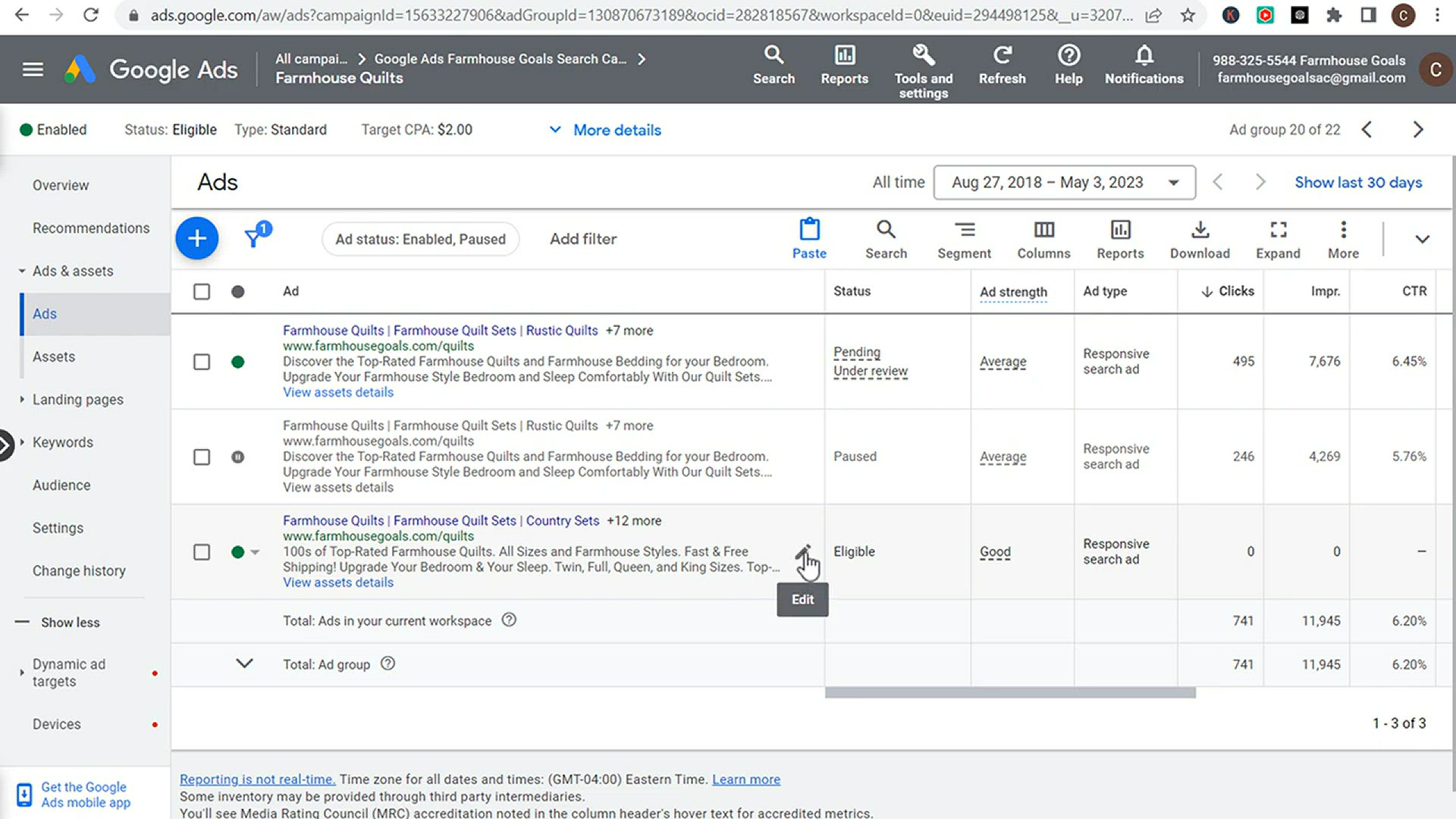Screen dimensions: 1456x819
Task: Open the Notifications bell
Action: [1144, 64]
